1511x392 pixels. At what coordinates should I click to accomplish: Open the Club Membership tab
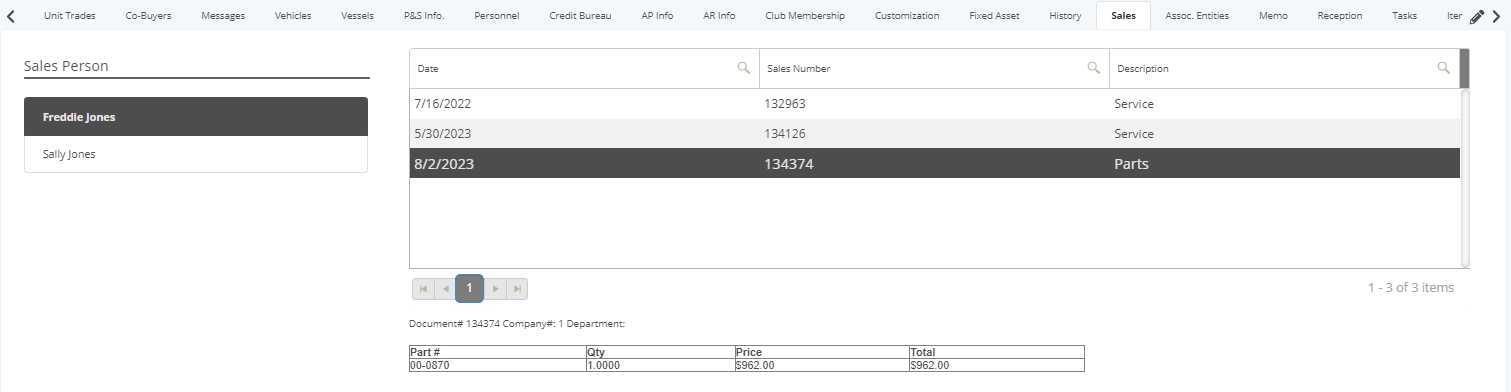coord(805,16)
